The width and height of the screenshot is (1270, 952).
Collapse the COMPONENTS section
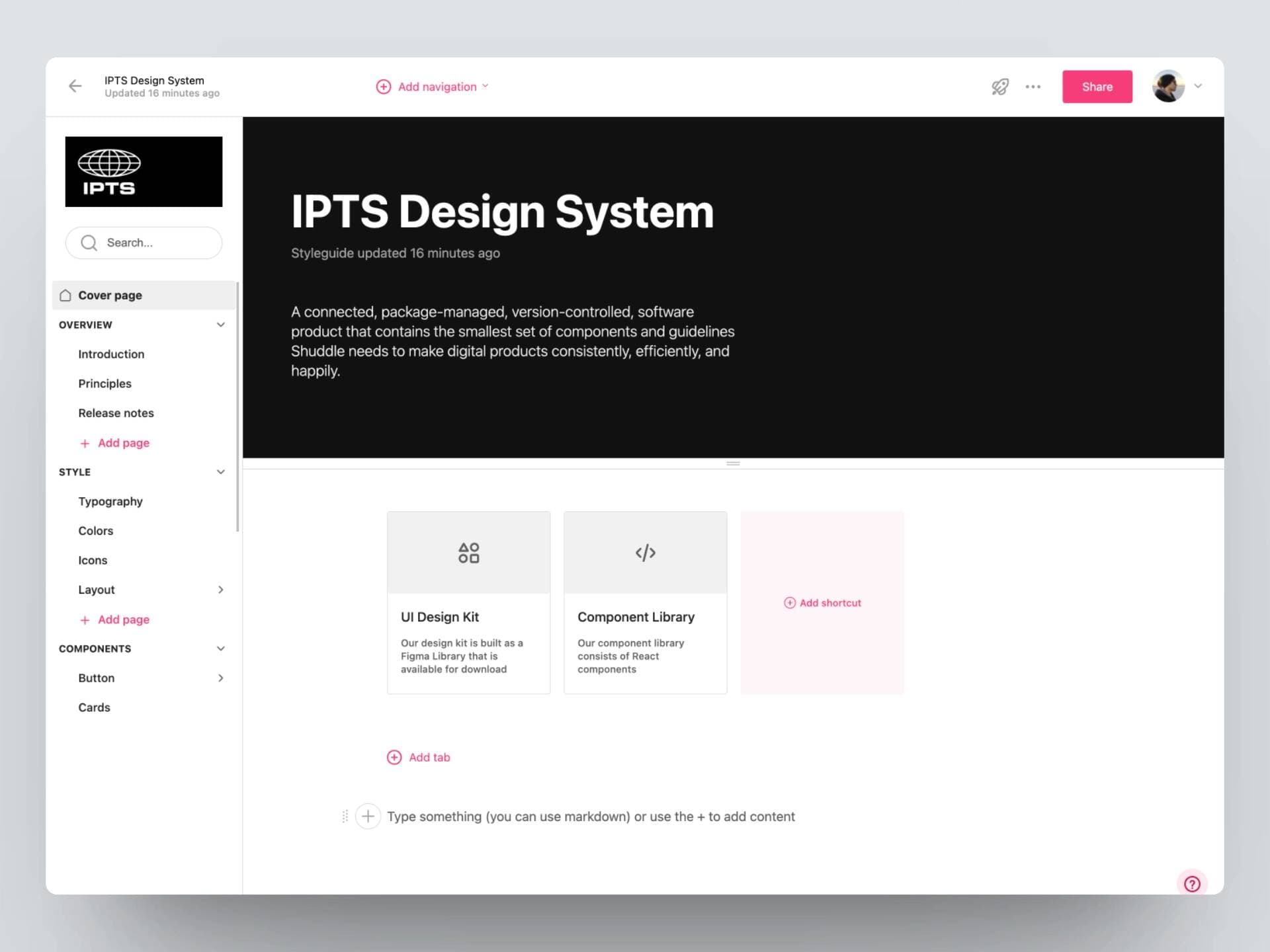pyautogui.click(x=221, y=649)
